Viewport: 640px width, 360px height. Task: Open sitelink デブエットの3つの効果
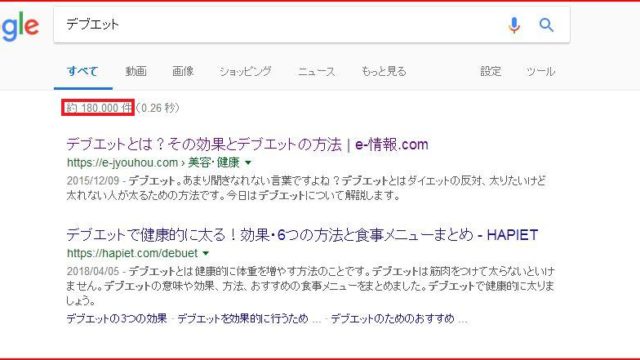[x=117, y=318]
